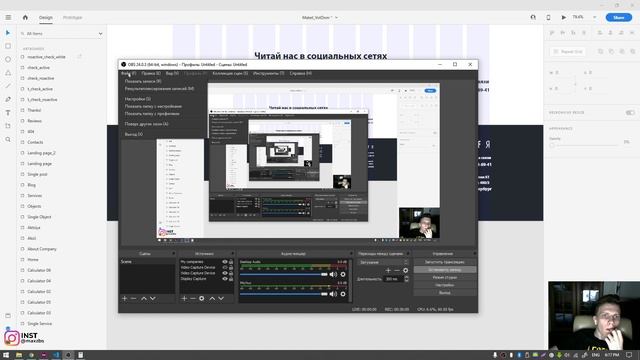640x360 pixels.
Task: Open Mic/Aux settings gear
Action: 343,294
